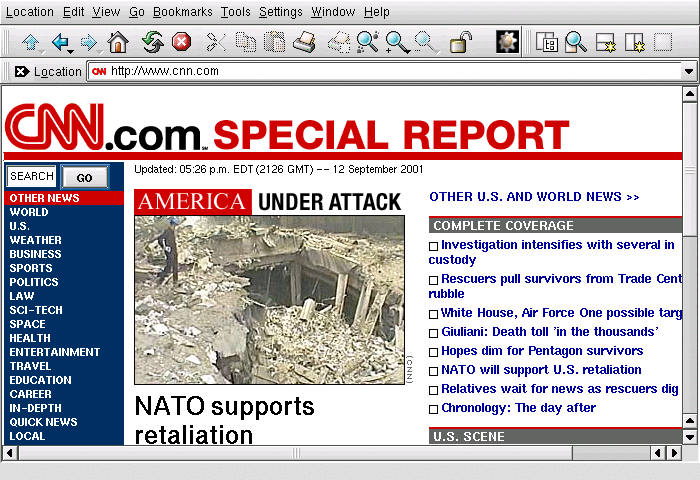Open the TRAVEL section link
Image resolution: width=700 pixels, height=480 pixels.
(30, 366)
